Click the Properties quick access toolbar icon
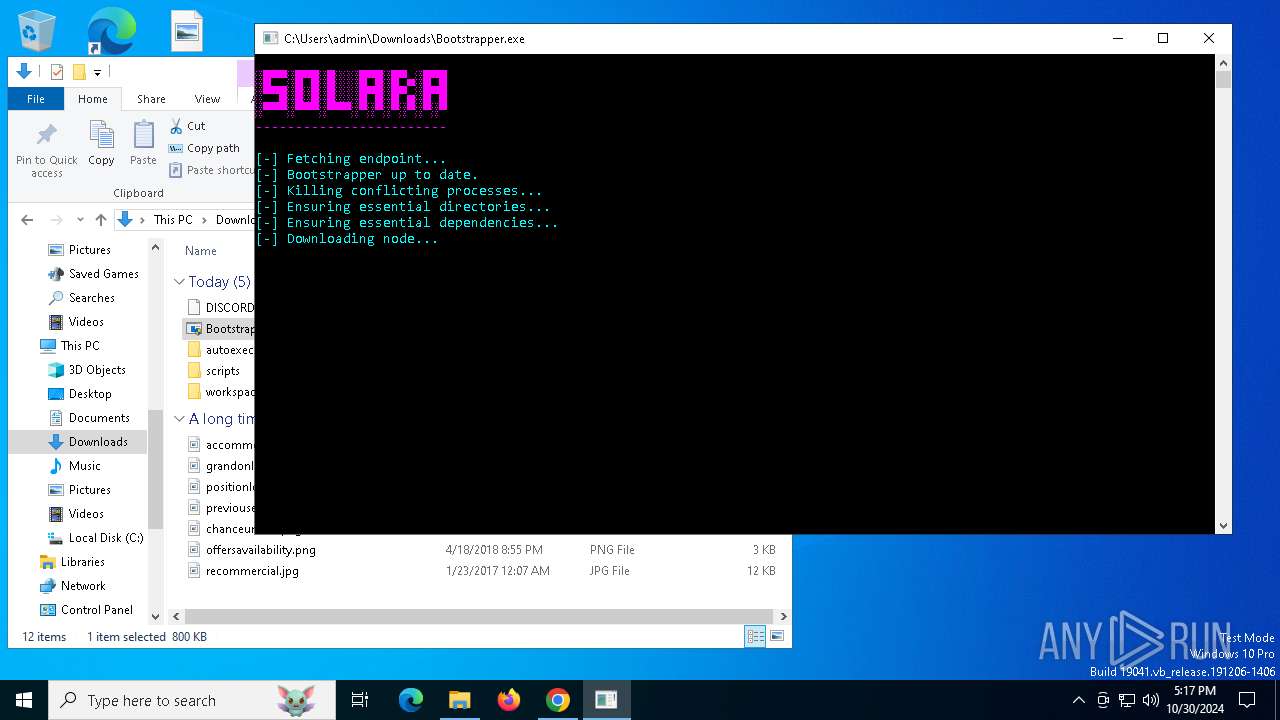The image size is (1280, 720). coord(57,72)
